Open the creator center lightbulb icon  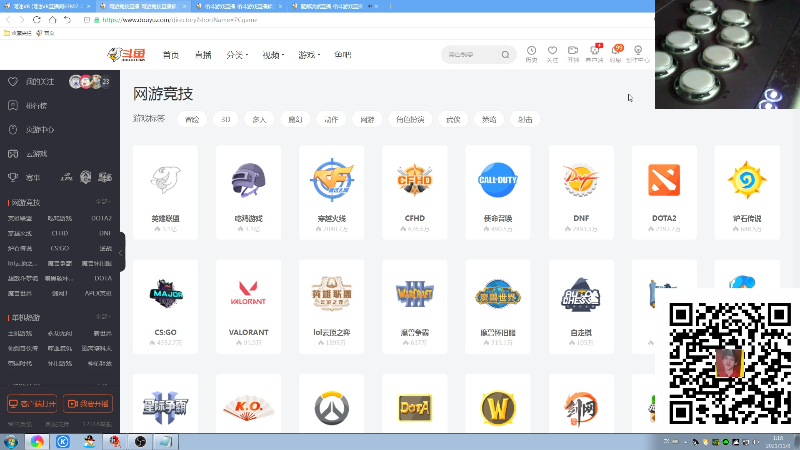638,54
